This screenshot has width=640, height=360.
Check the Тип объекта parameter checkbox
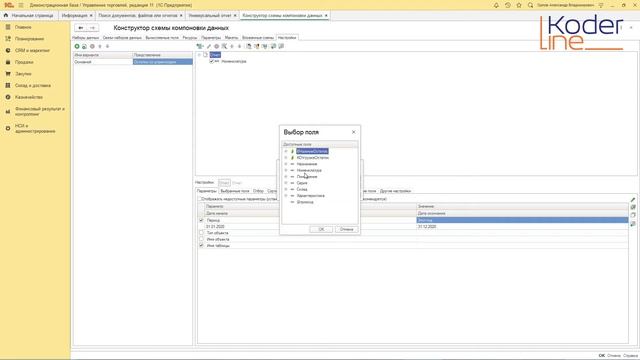point(201,233)
